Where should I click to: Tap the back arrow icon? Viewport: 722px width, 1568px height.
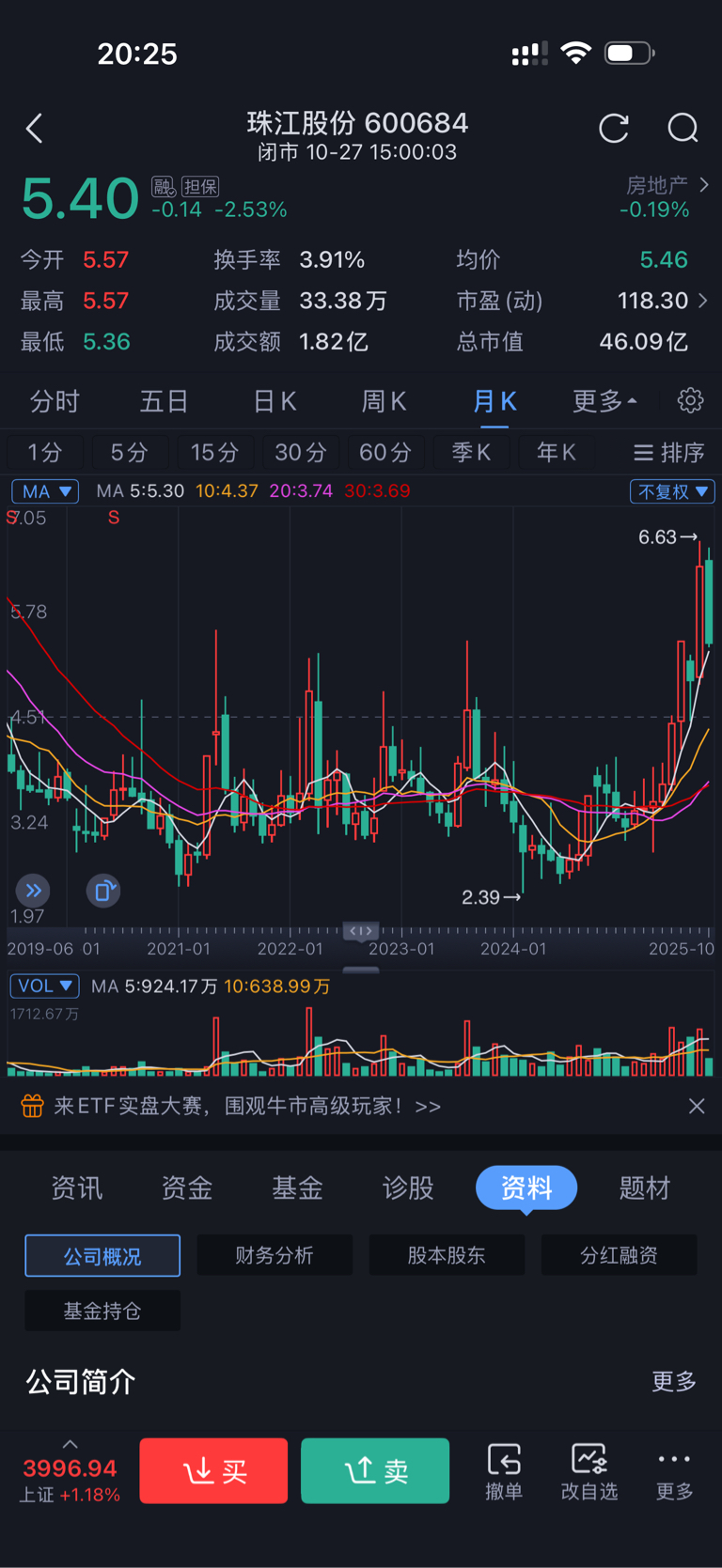(35, 129)
